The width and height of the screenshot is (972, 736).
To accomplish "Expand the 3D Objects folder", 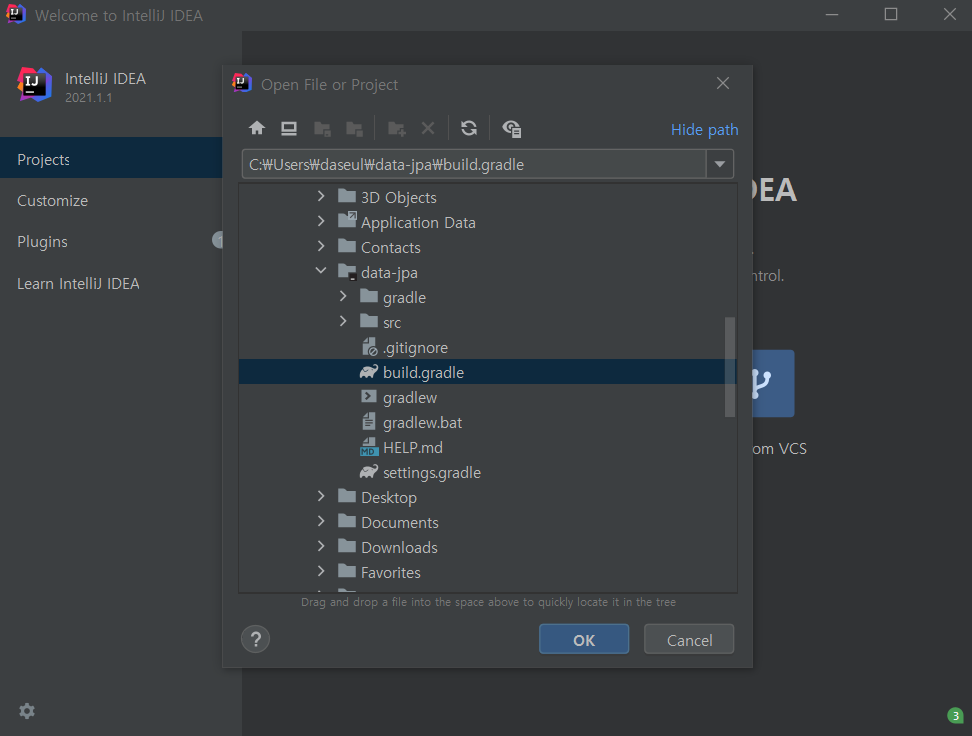I will tap(321, 197).
